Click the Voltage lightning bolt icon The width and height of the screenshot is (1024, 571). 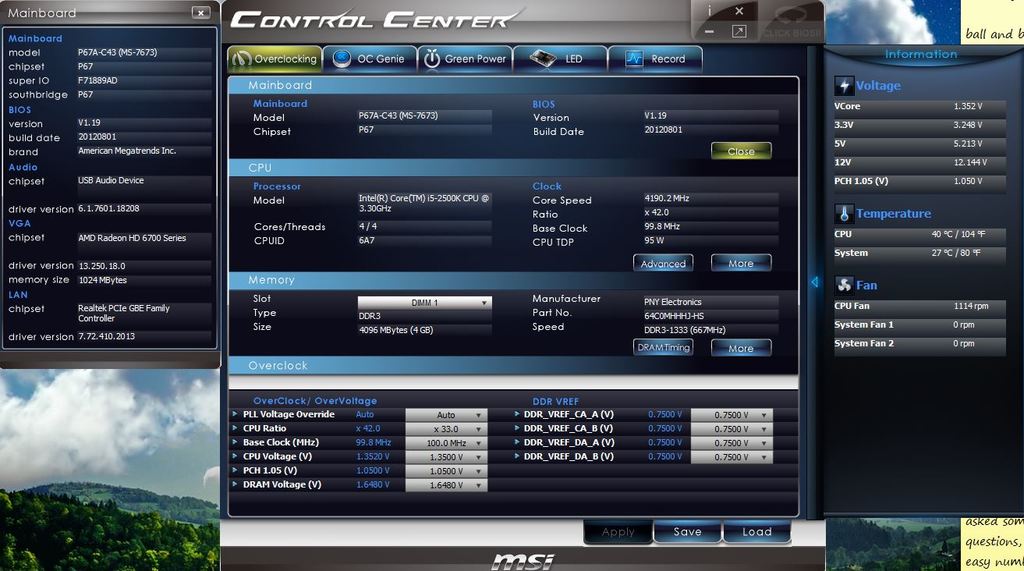tap(844, 86)
